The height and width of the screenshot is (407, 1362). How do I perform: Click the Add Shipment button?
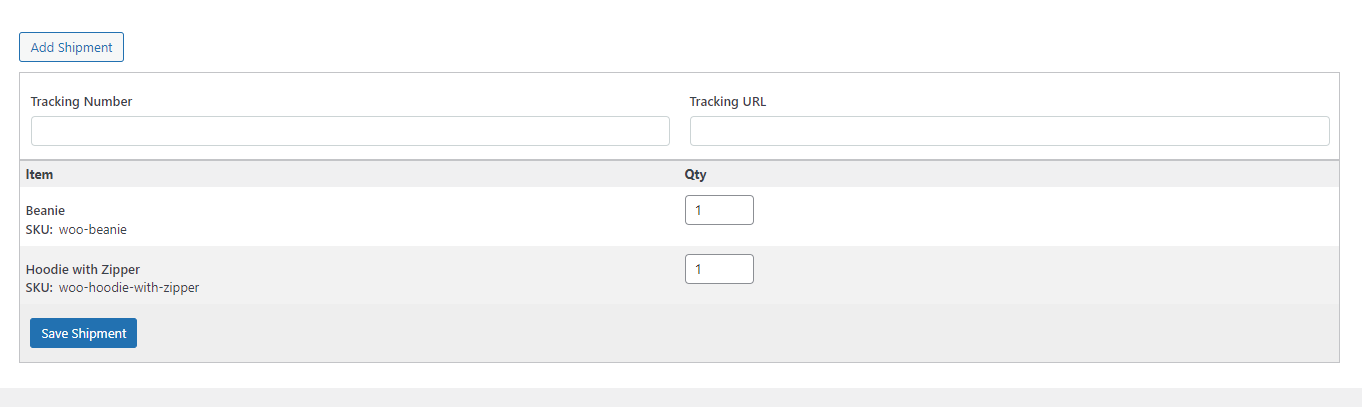(71, 47)
